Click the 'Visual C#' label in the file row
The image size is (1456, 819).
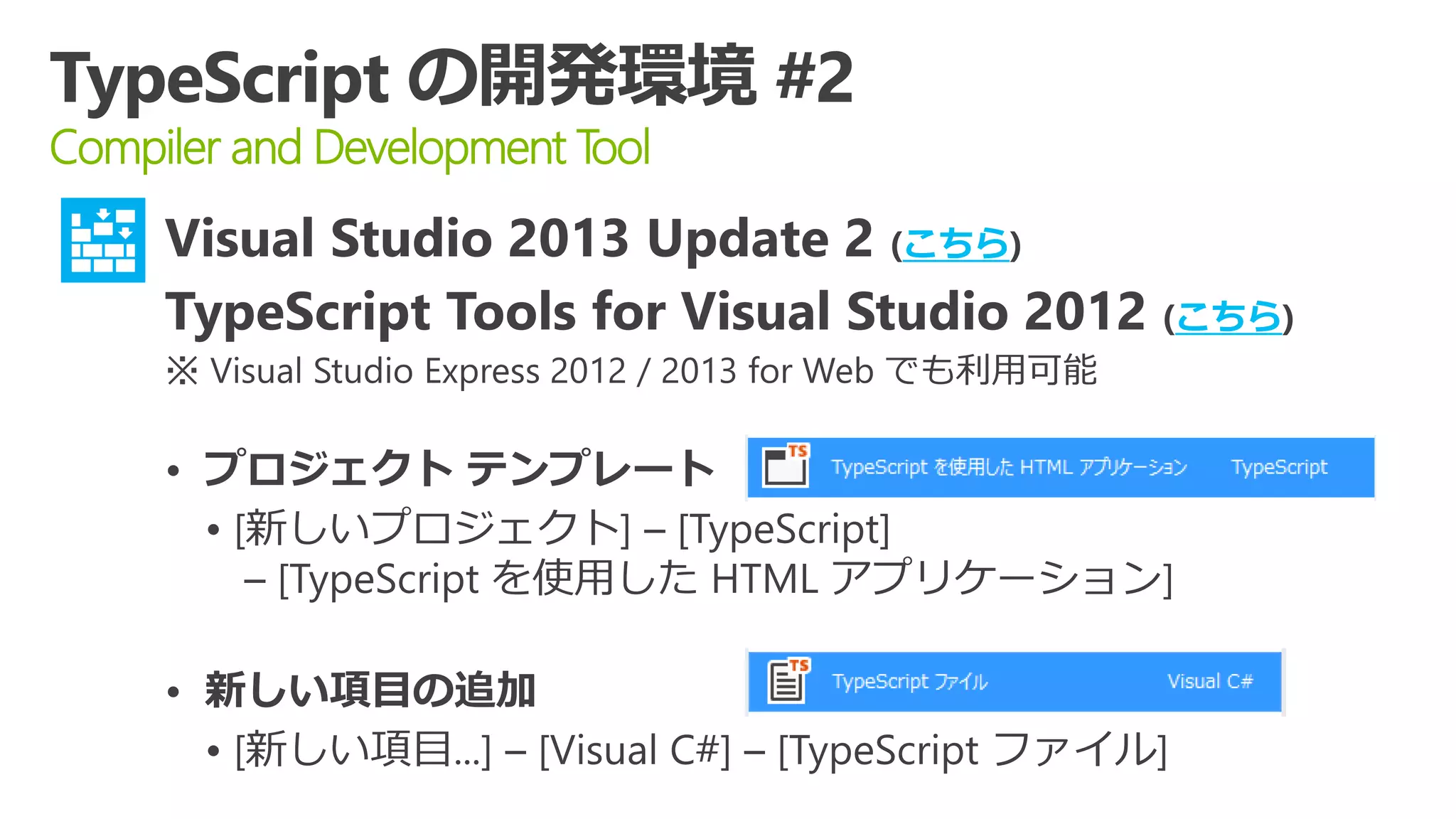point(1210,681)
